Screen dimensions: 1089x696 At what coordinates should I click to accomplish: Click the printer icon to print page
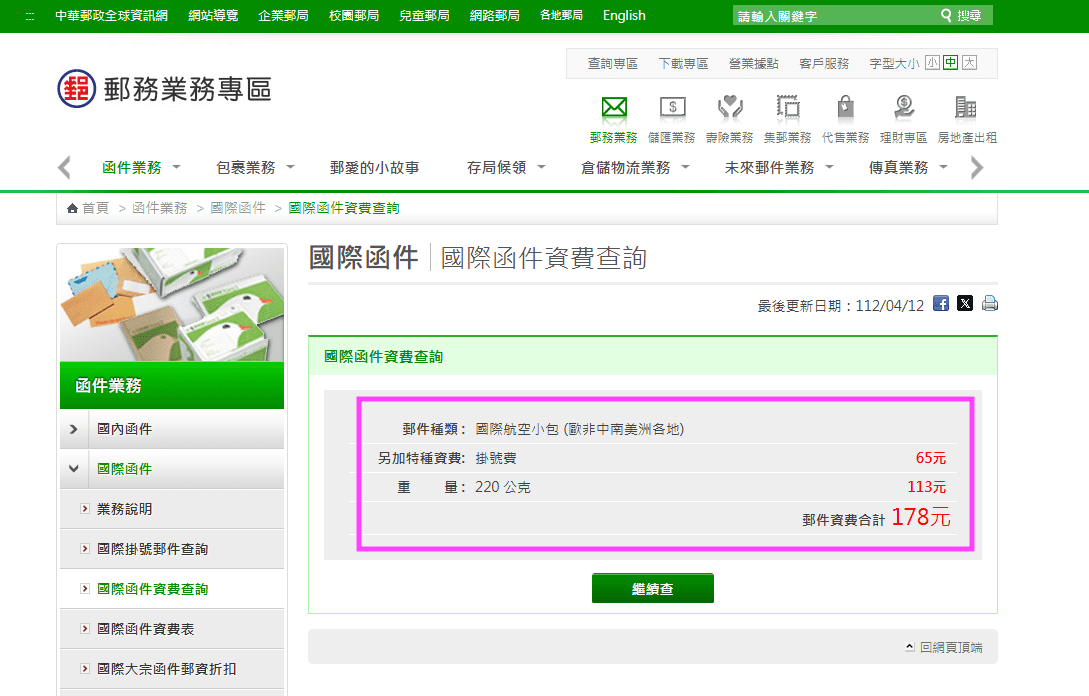[990, 304]
